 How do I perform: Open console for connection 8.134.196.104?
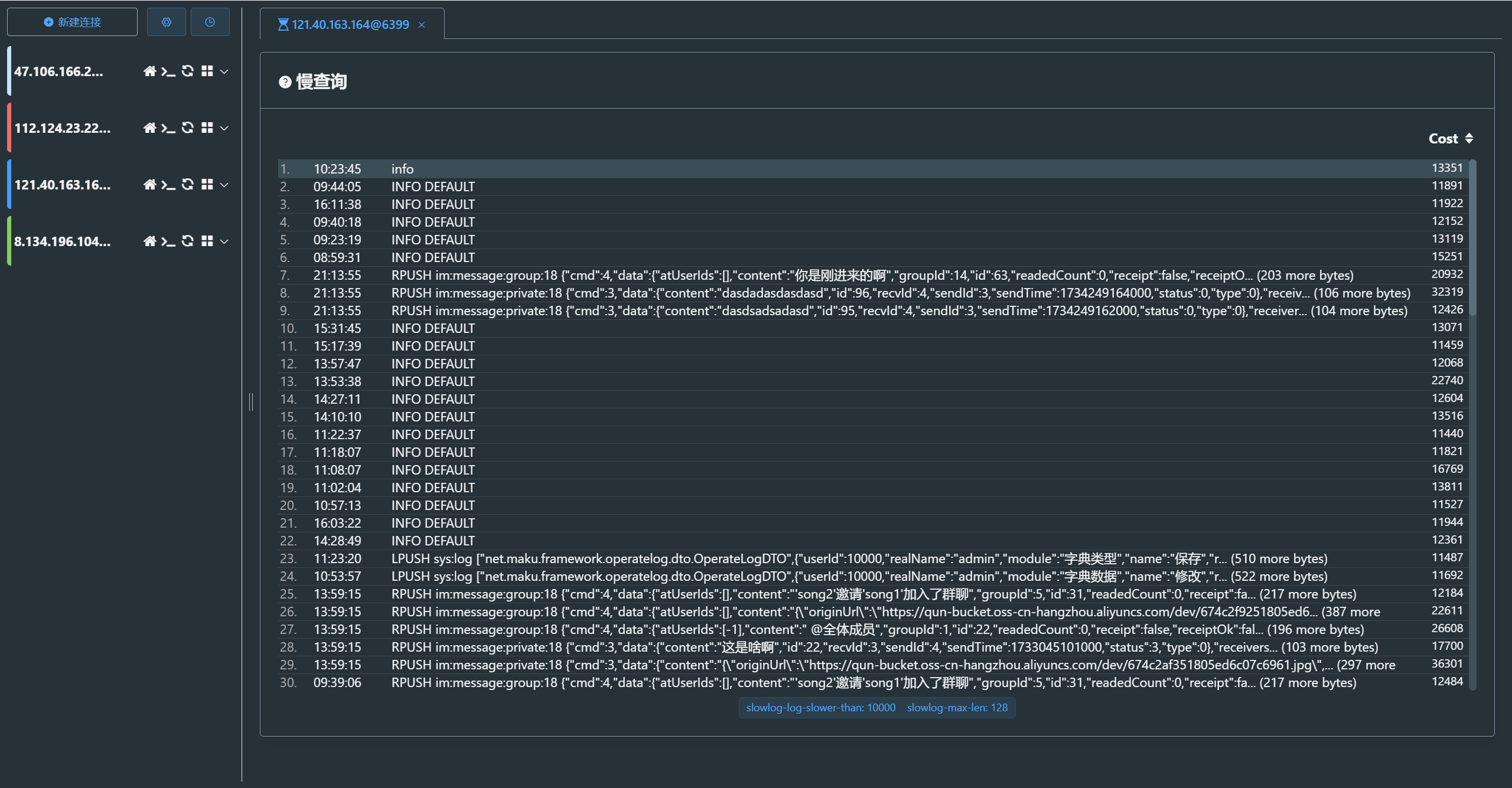point(168,241)
